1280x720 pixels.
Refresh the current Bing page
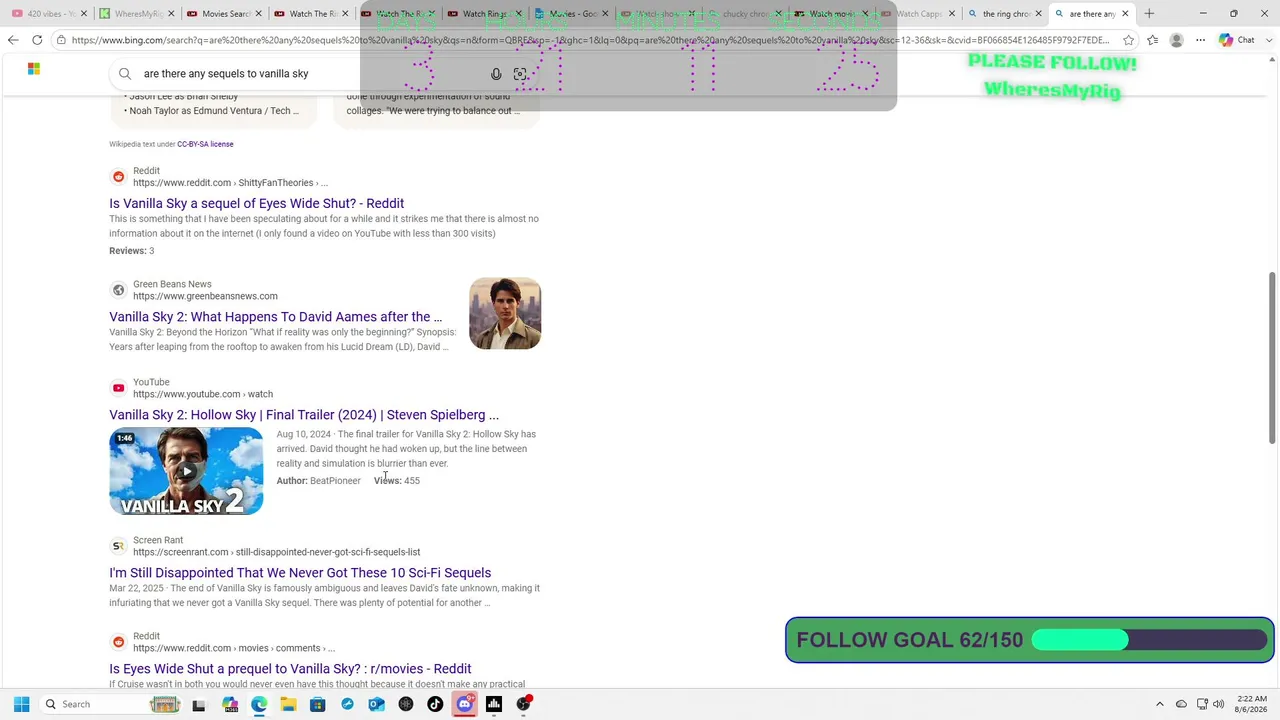coord(37,40)
